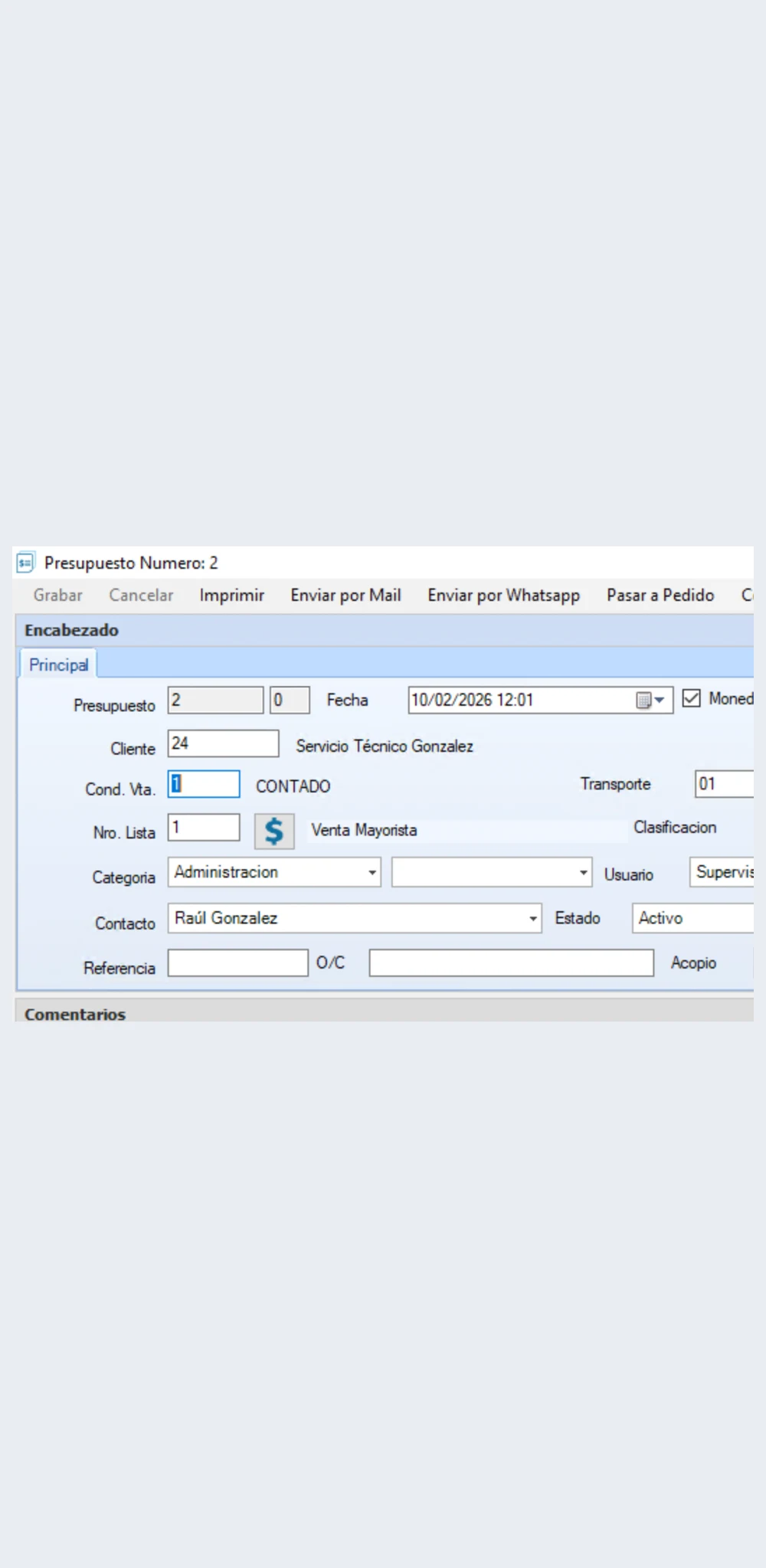
Task: Open the Fecha date dropdown arrow
Action: [660, 700]
